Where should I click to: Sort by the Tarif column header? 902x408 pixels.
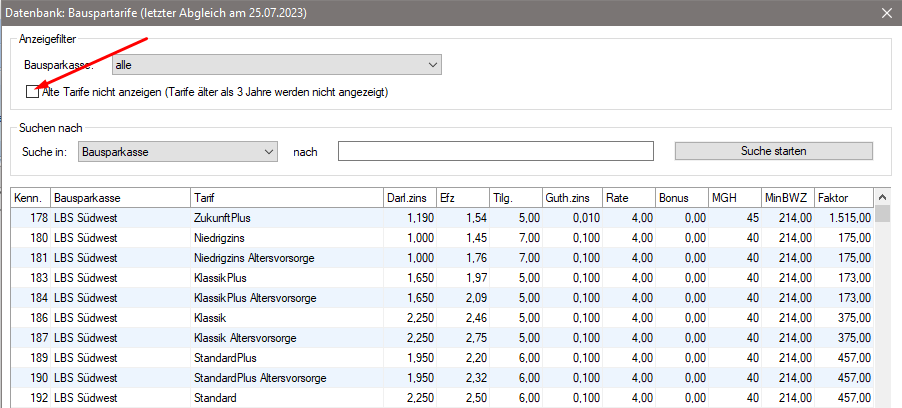(x=287, y=197)
